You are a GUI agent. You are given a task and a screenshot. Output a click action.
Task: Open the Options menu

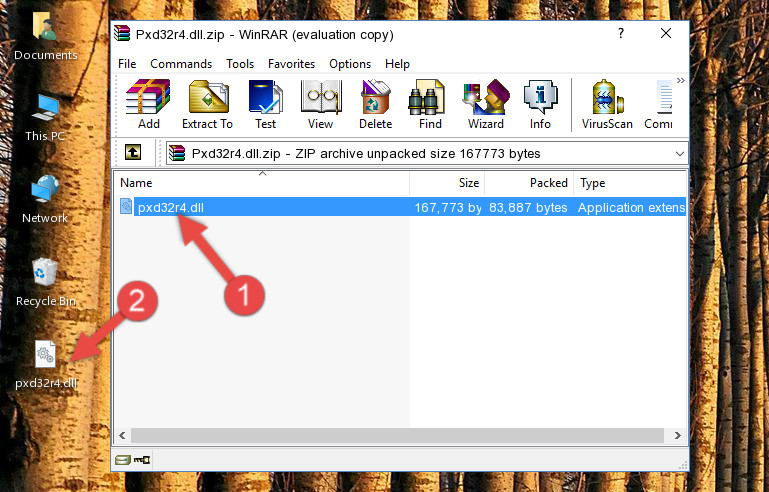[x=350, y=64]
